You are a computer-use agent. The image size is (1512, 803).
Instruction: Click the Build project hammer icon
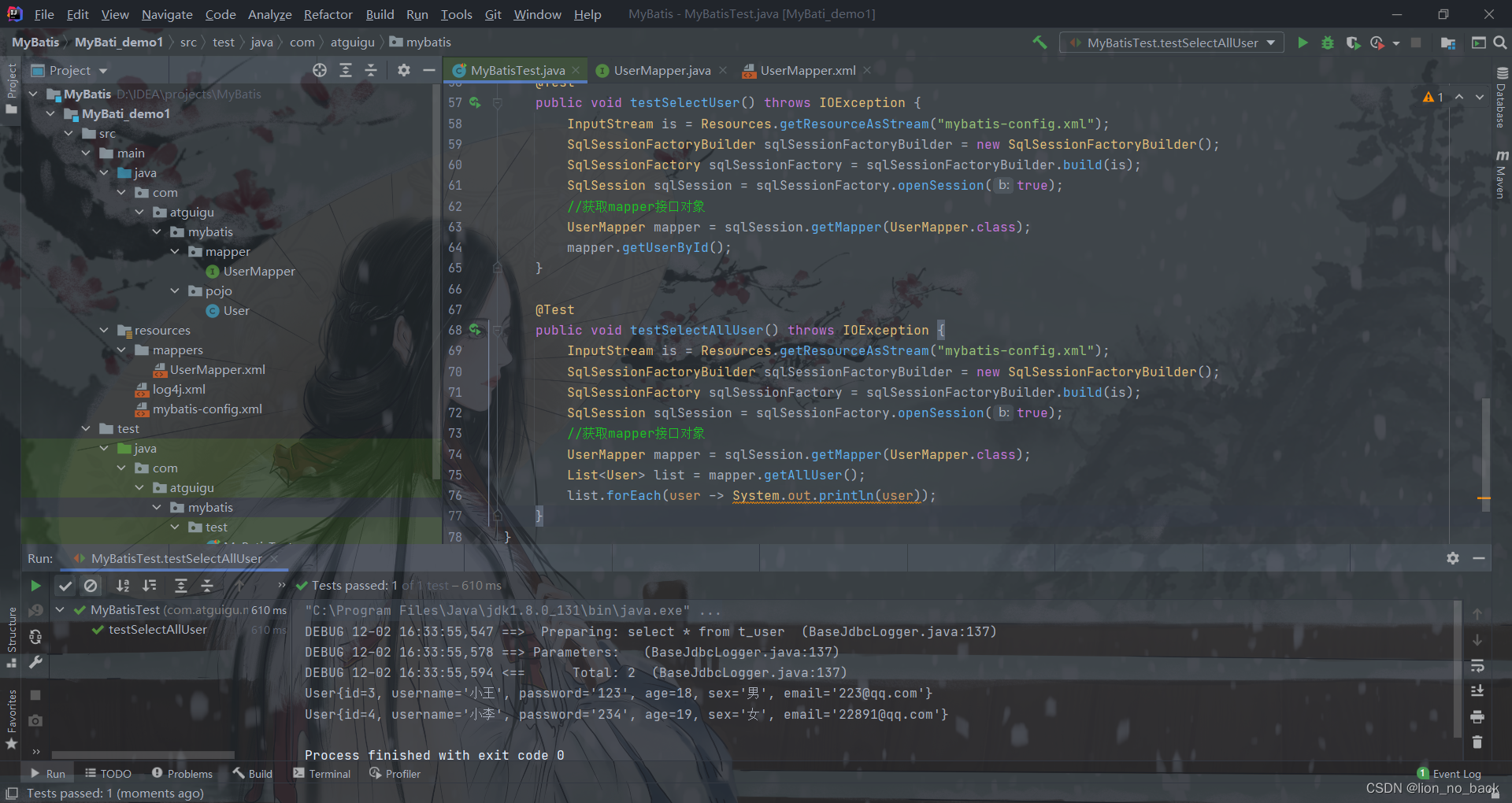(x=1039, y=43)
